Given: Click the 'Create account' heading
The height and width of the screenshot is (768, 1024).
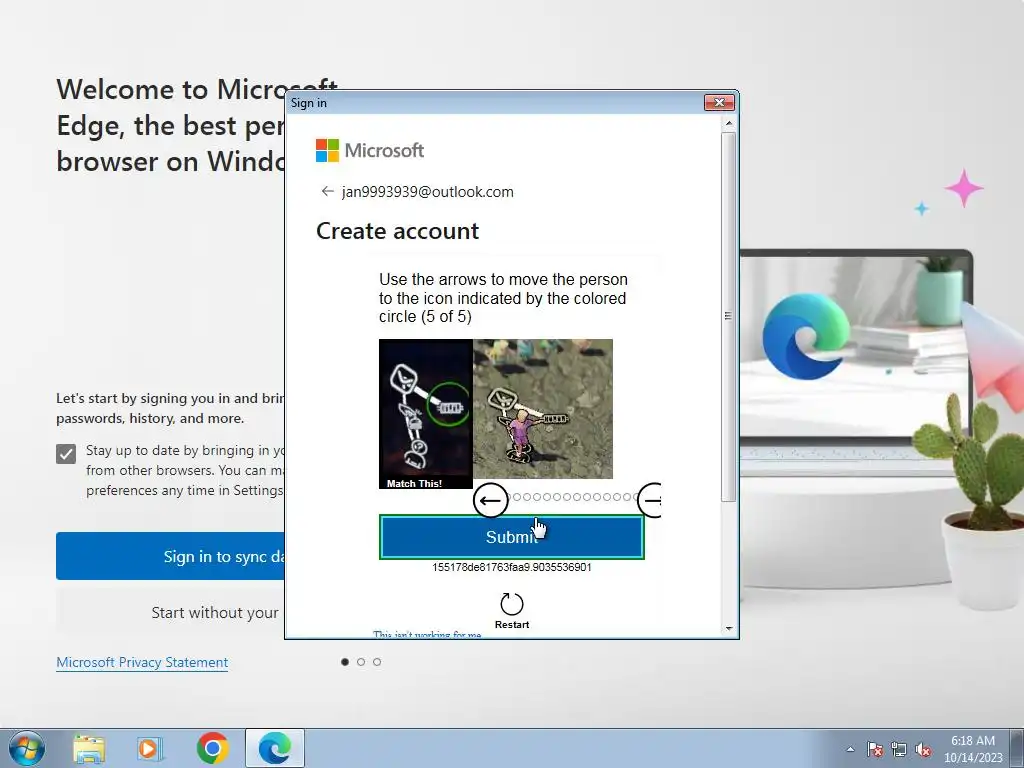Looking at the screenshot, I should point(398,231).
